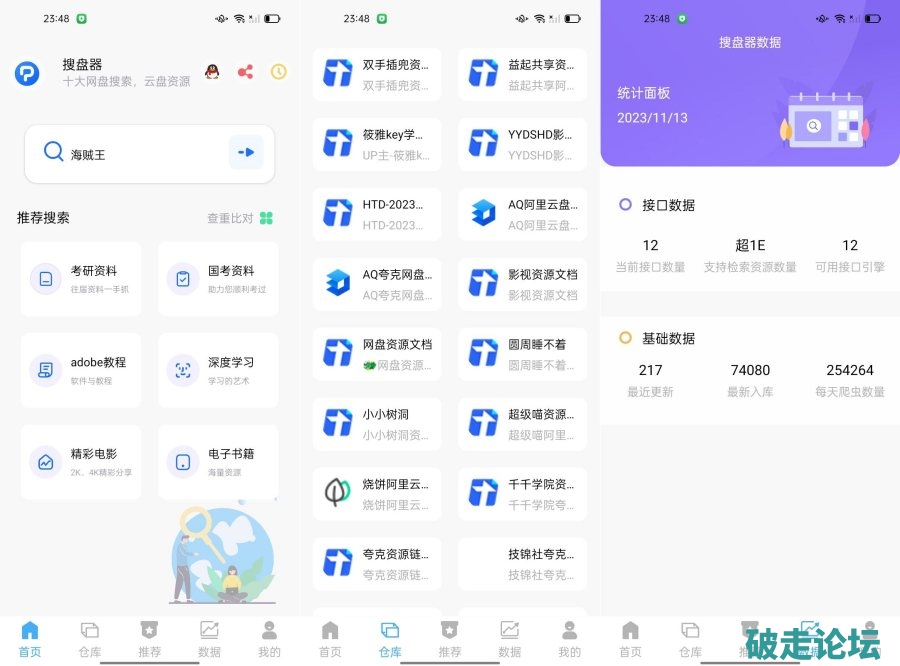The height and width of the screenshot is (666, 900).
Task: Select the 小小树洞 repository item
Action: tap(377, 423)
